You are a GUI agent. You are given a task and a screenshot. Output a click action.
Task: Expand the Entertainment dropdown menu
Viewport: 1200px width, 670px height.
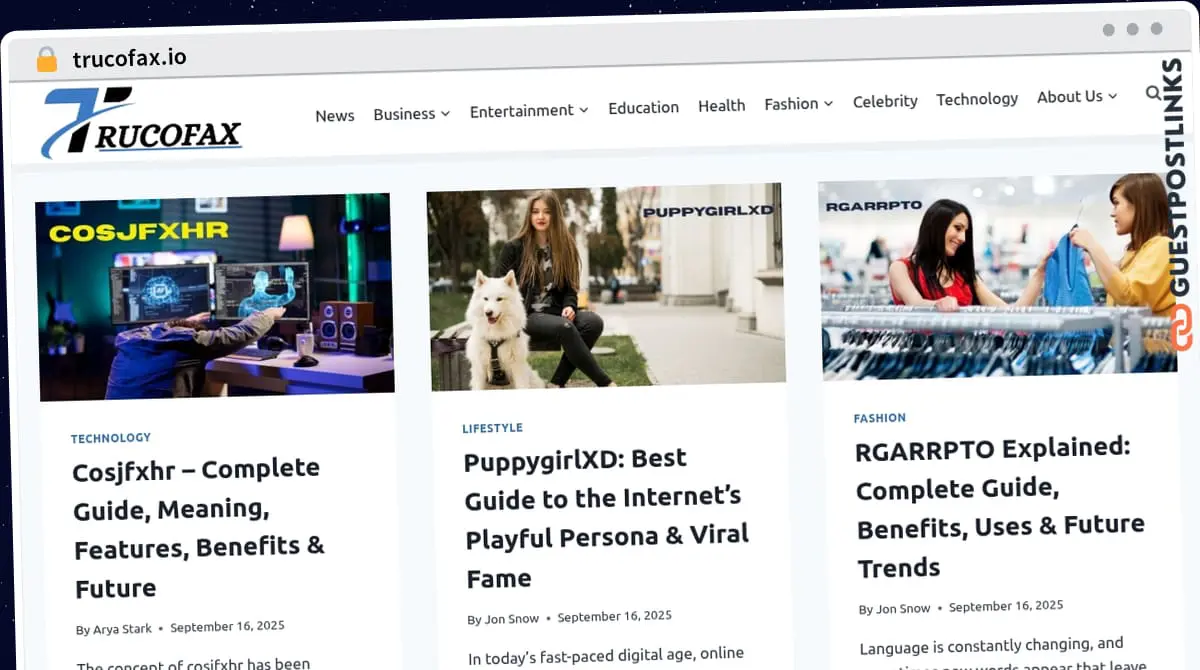[528, 110]
